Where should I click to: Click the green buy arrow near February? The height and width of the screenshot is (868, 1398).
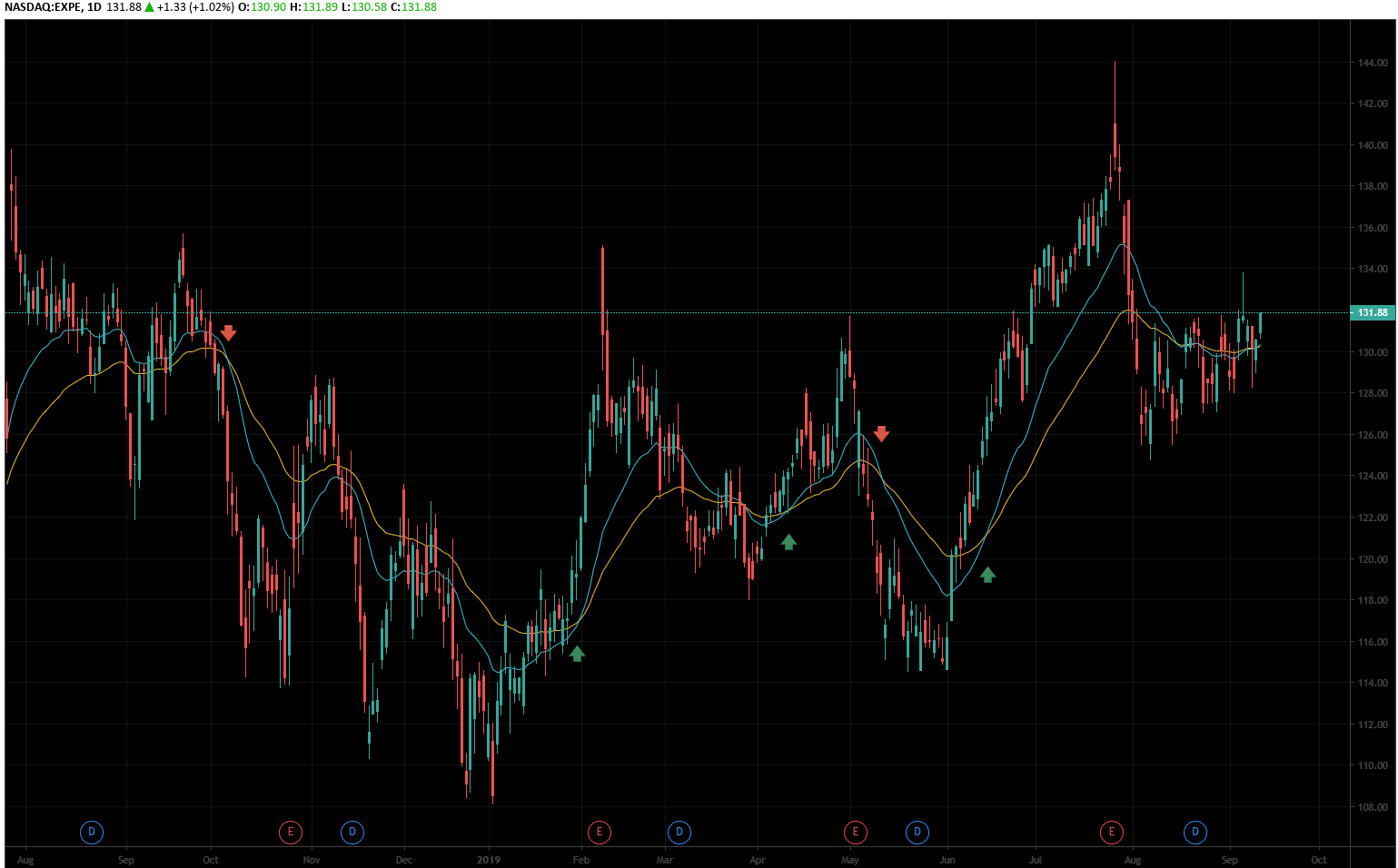(577, 653)
